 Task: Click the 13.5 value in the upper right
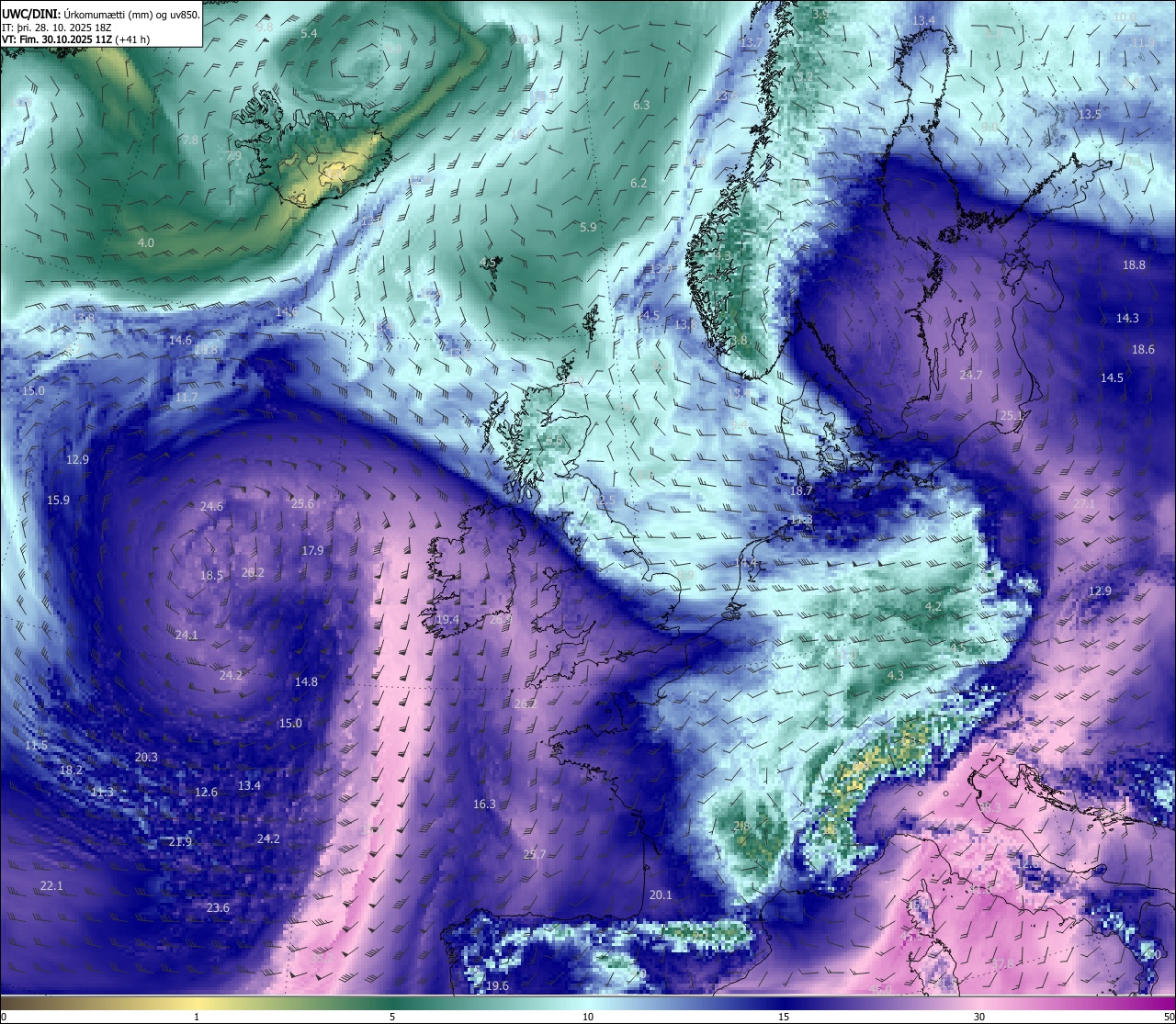click(x=1090, y=114)
